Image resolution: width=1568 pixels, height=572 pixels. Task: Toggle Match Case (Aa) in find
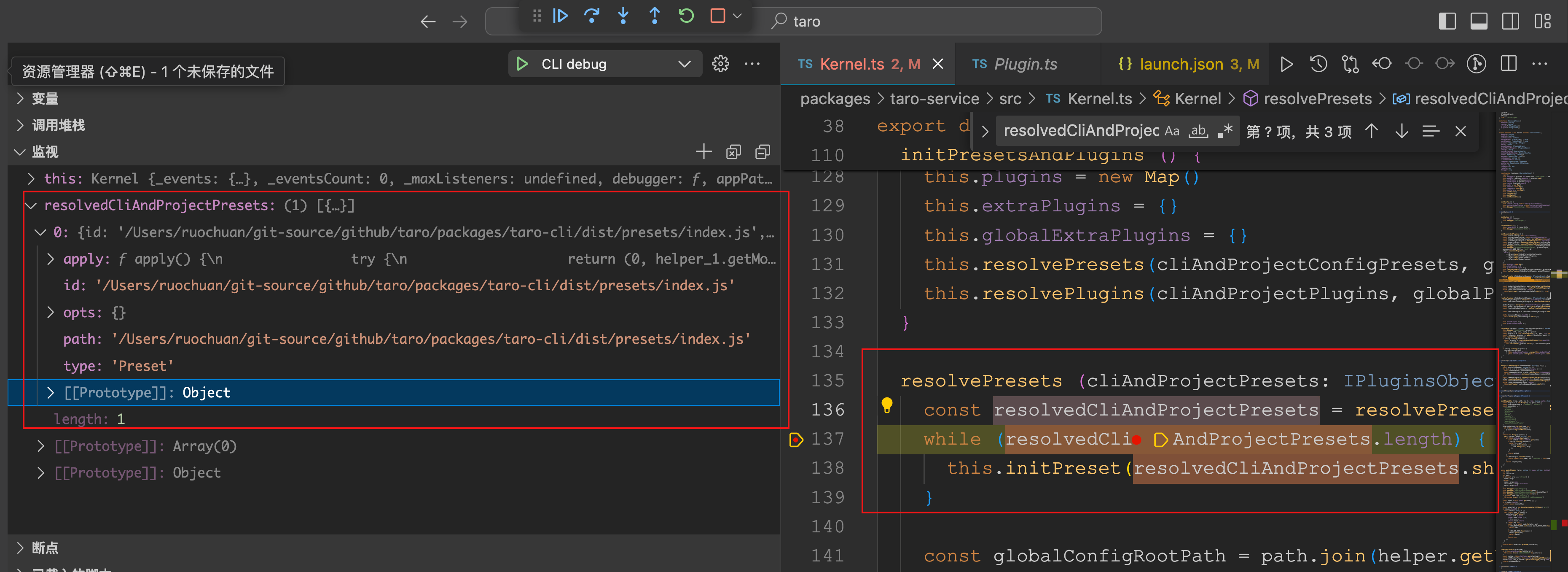click(1172, 131)
